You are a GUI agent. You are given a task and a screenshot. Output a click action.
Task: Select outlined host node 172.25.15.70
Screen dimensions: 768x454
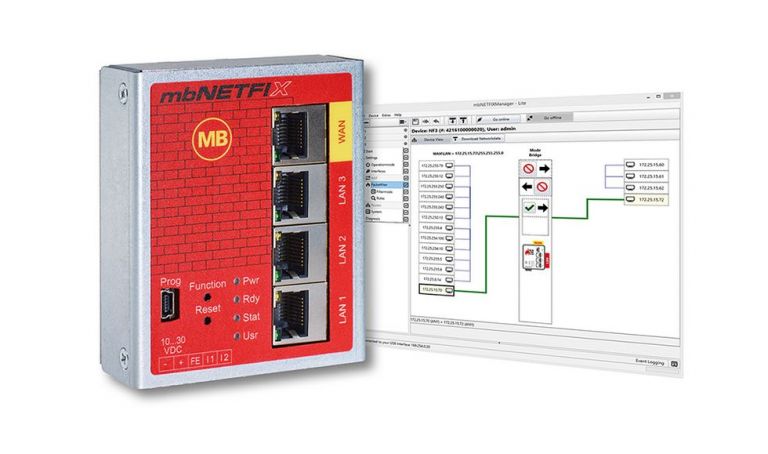click(436, 290)
